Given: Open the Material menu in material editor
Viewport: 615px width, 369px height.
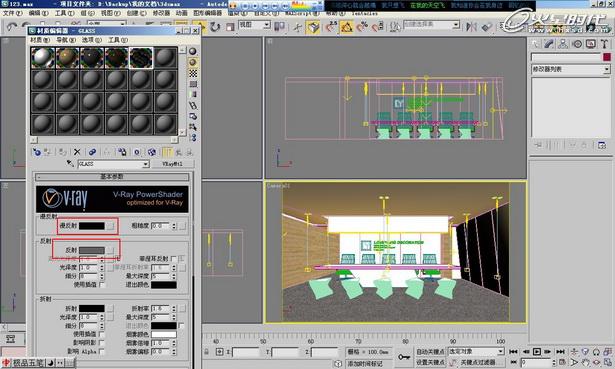Looking at the screenshot, I should pyautogui.click(x=40, y=40).
